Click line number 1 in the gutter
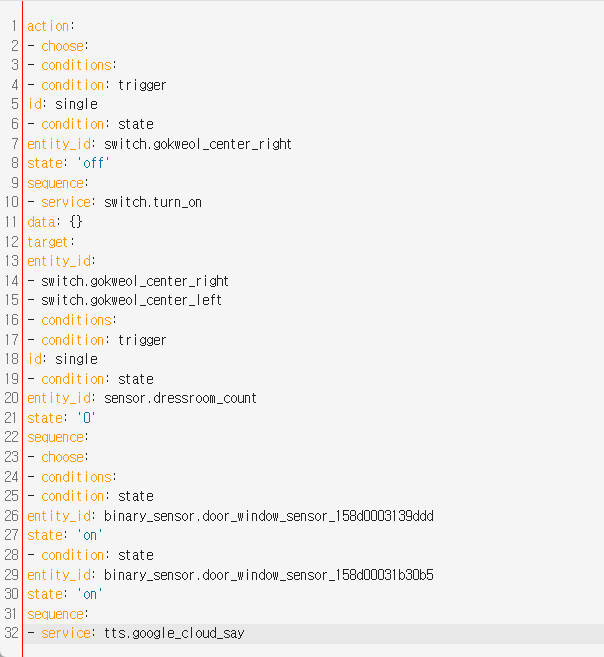 click(x=15, y=26)
